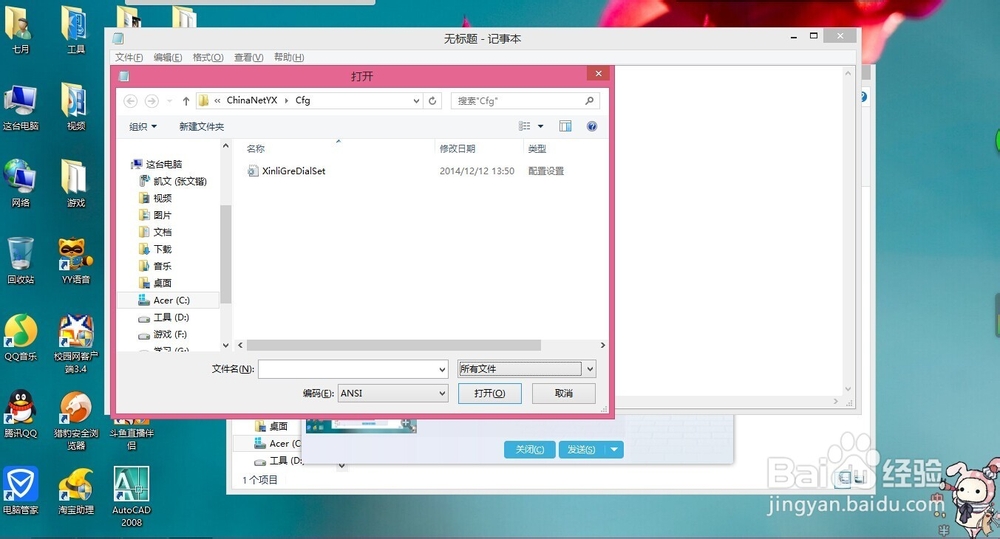Viewport: 1000px width, 539px height.
Task: Select the 回收站 recycle bin icon
Action: pyautogui.click(x=20, y=260)
